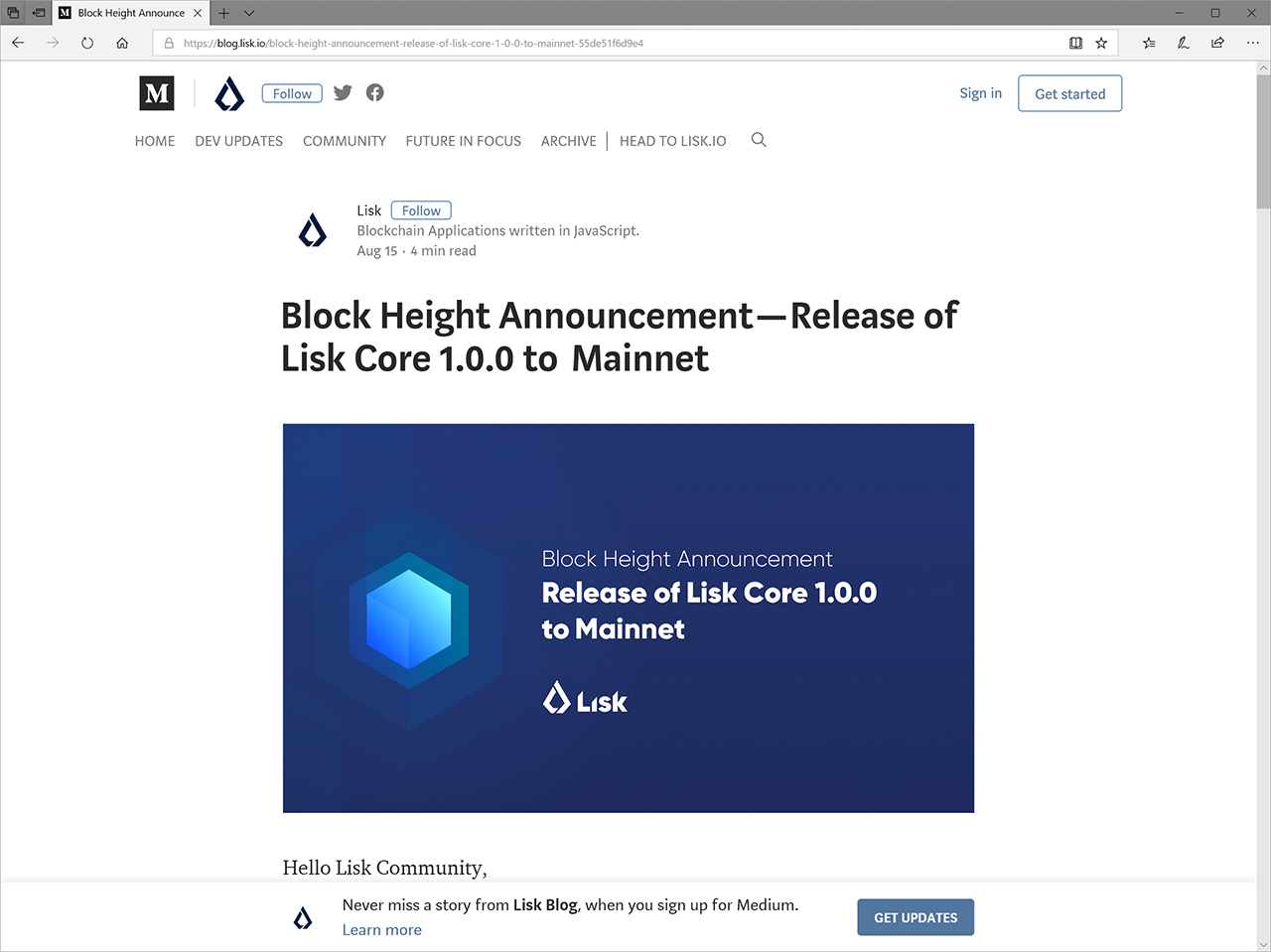The image size is (1271, 952).
Task: Follow the Lisk blog next to the author name
Action: click(420, 209)
